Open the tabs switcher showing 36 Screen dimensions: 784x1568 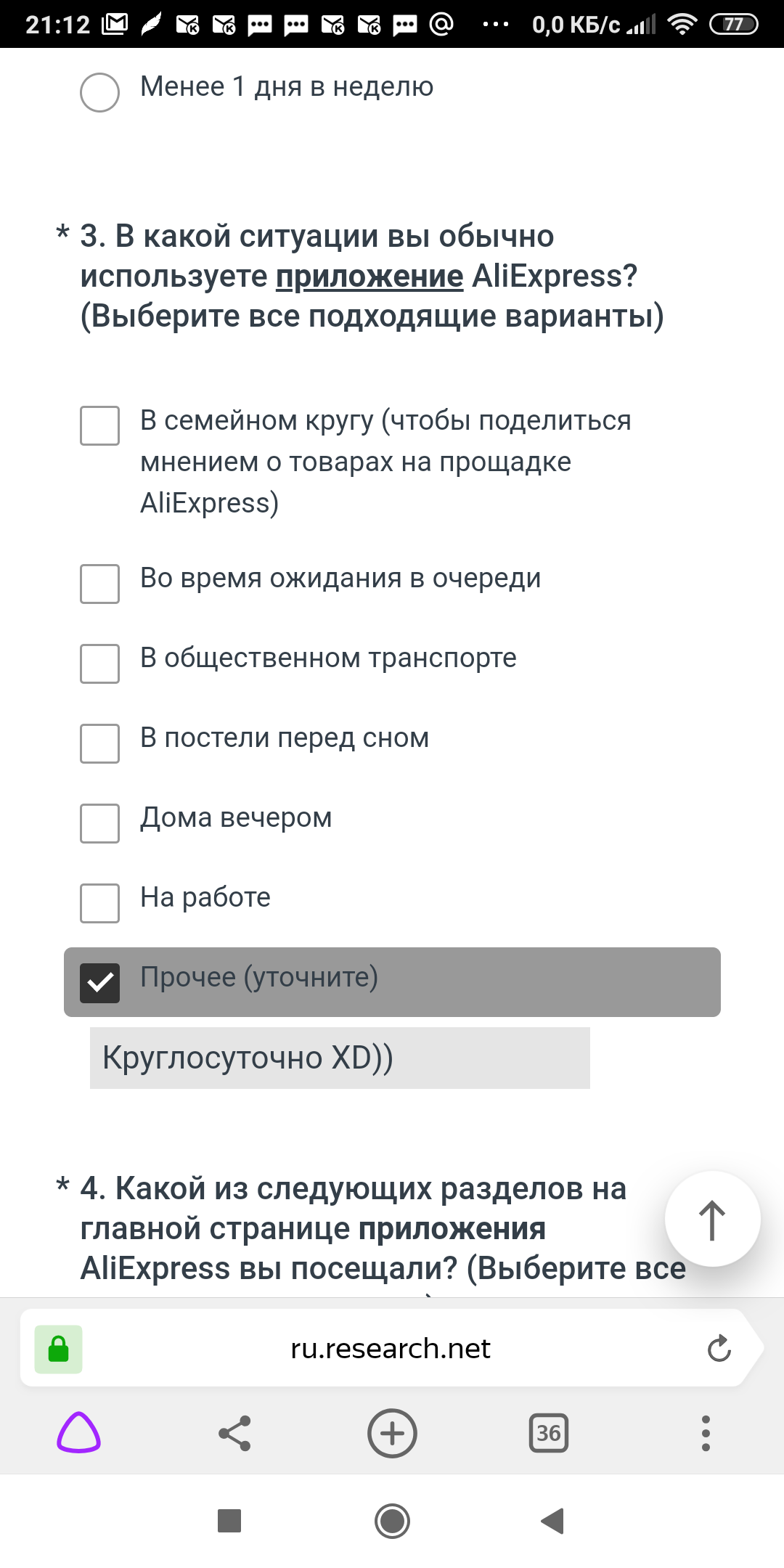[x=549, y=1433]
